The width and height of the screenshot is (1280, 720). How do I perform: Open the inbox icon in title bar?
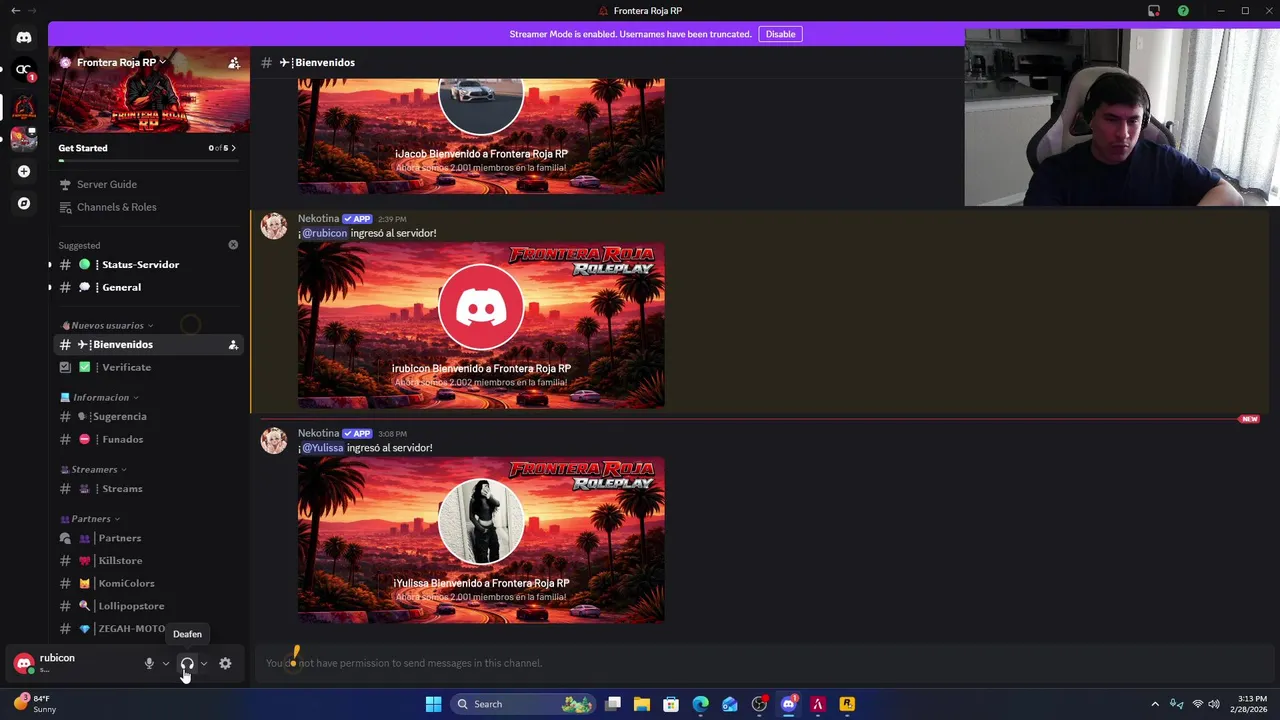(1154, 11)
